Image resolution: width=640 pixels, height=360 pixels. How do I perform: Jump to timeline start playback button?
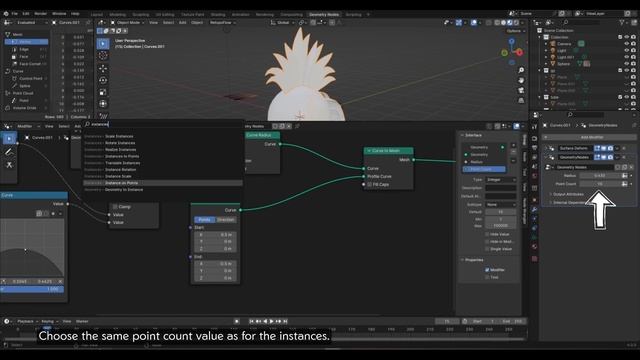pos(251,322)
